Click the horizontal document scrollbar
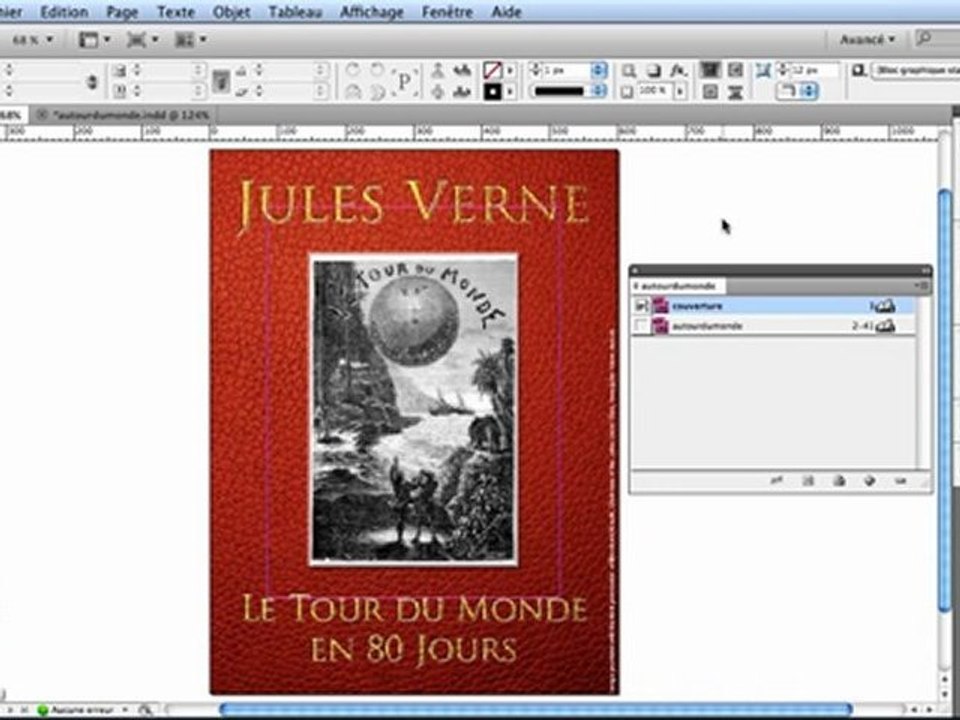This screenshot has width=960, height=720. (x=536, y=710)
